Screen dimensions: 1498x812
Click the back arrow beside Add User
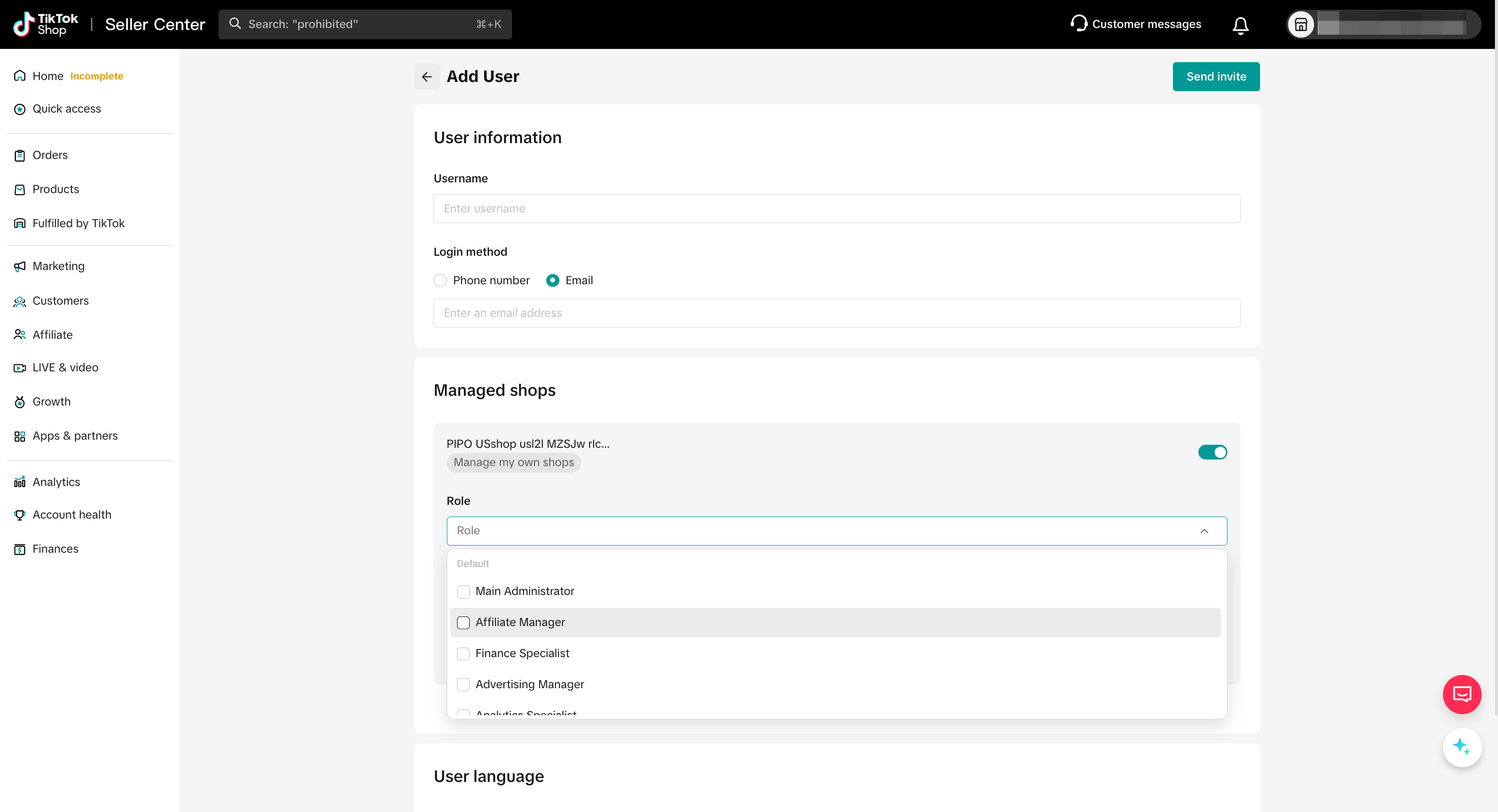click(426, 76)
